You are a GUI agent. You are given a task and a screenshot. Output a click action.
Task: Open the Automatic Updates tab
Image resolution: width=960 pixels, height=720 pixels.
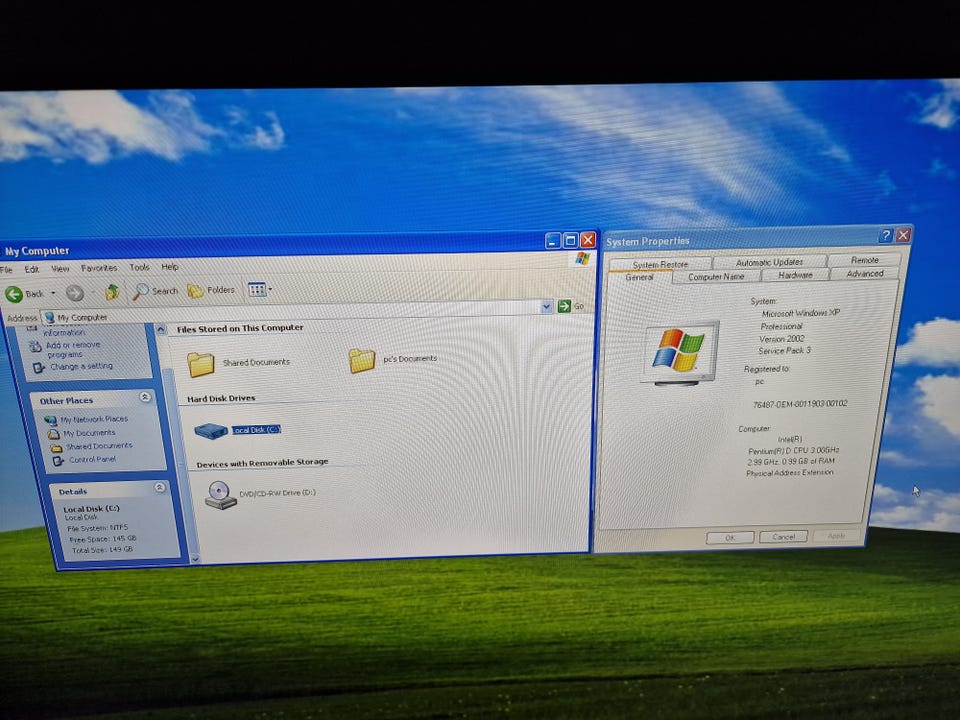769,261
